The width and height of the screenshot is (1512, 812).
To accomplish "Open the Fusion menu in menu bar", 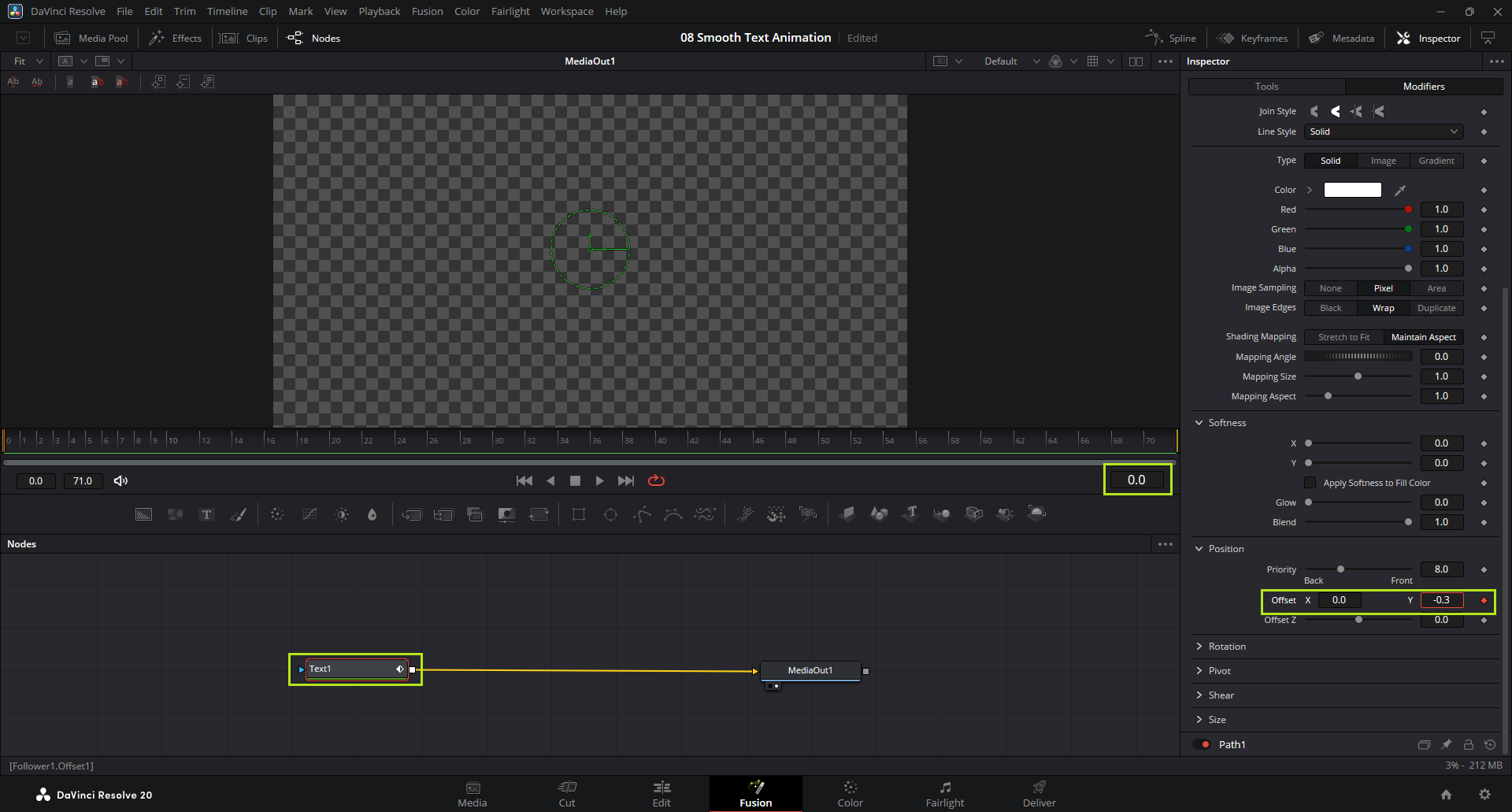I will pos(427,11).
